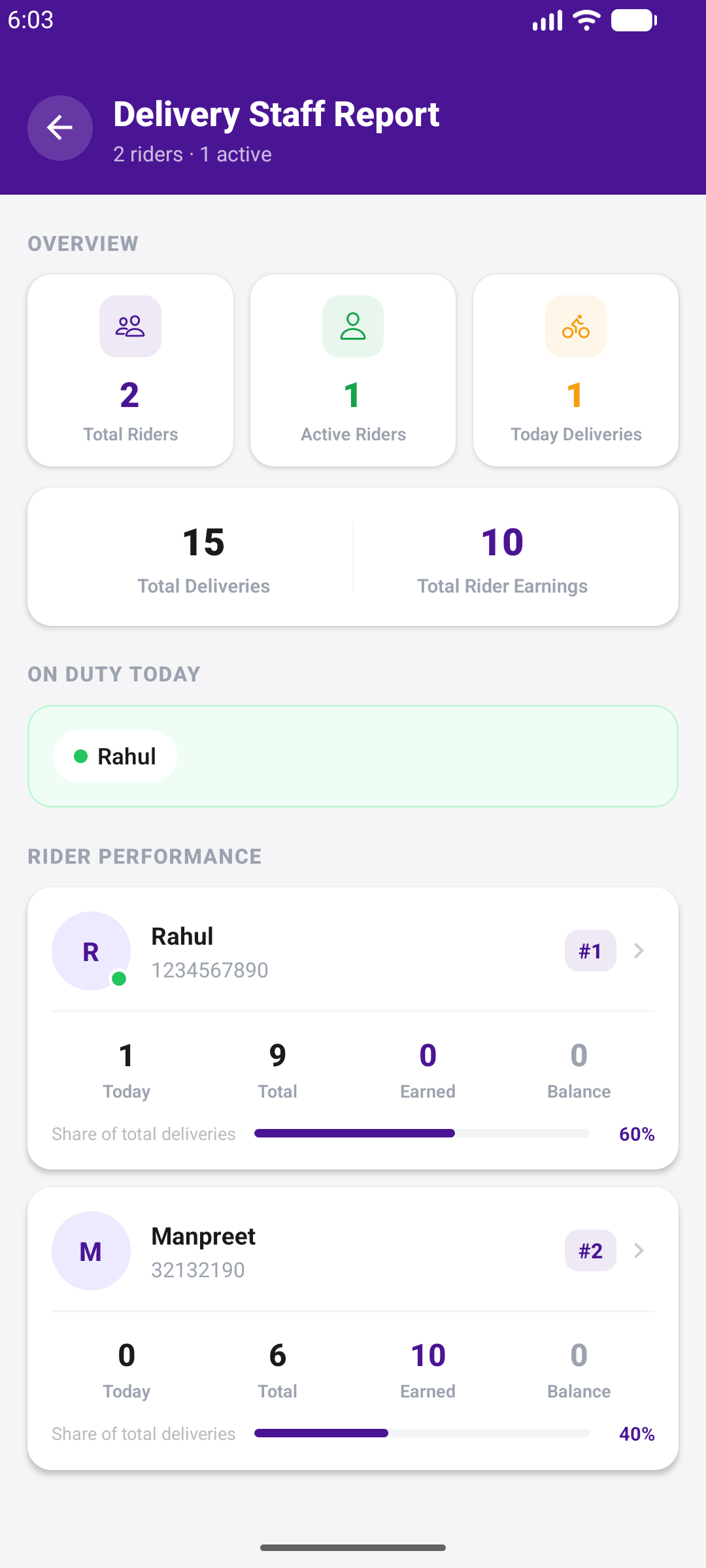This screenshot has width=706, height=1568.
Task: Tap the Active Riders person icon
Action: [353, 326]
